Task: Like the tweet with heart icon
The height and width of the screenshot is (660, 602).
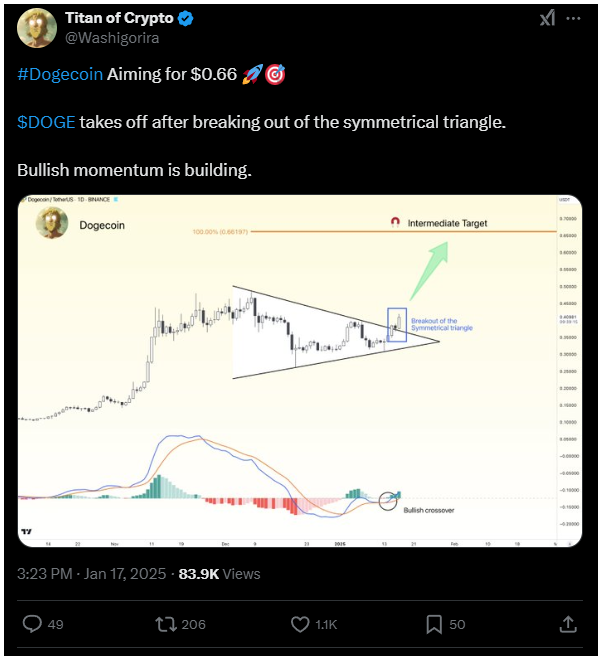Action: click(300, 624)
